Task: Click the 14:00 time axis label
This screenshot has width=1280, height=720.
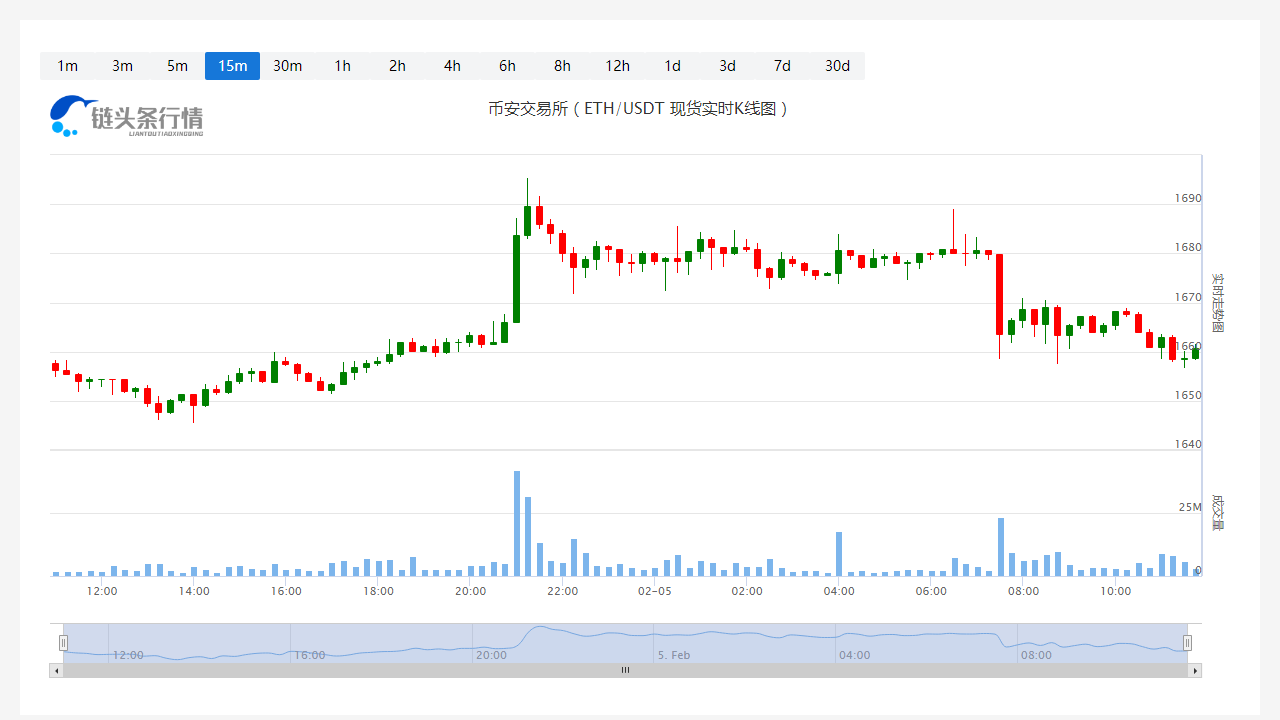Action: (194, 591)
